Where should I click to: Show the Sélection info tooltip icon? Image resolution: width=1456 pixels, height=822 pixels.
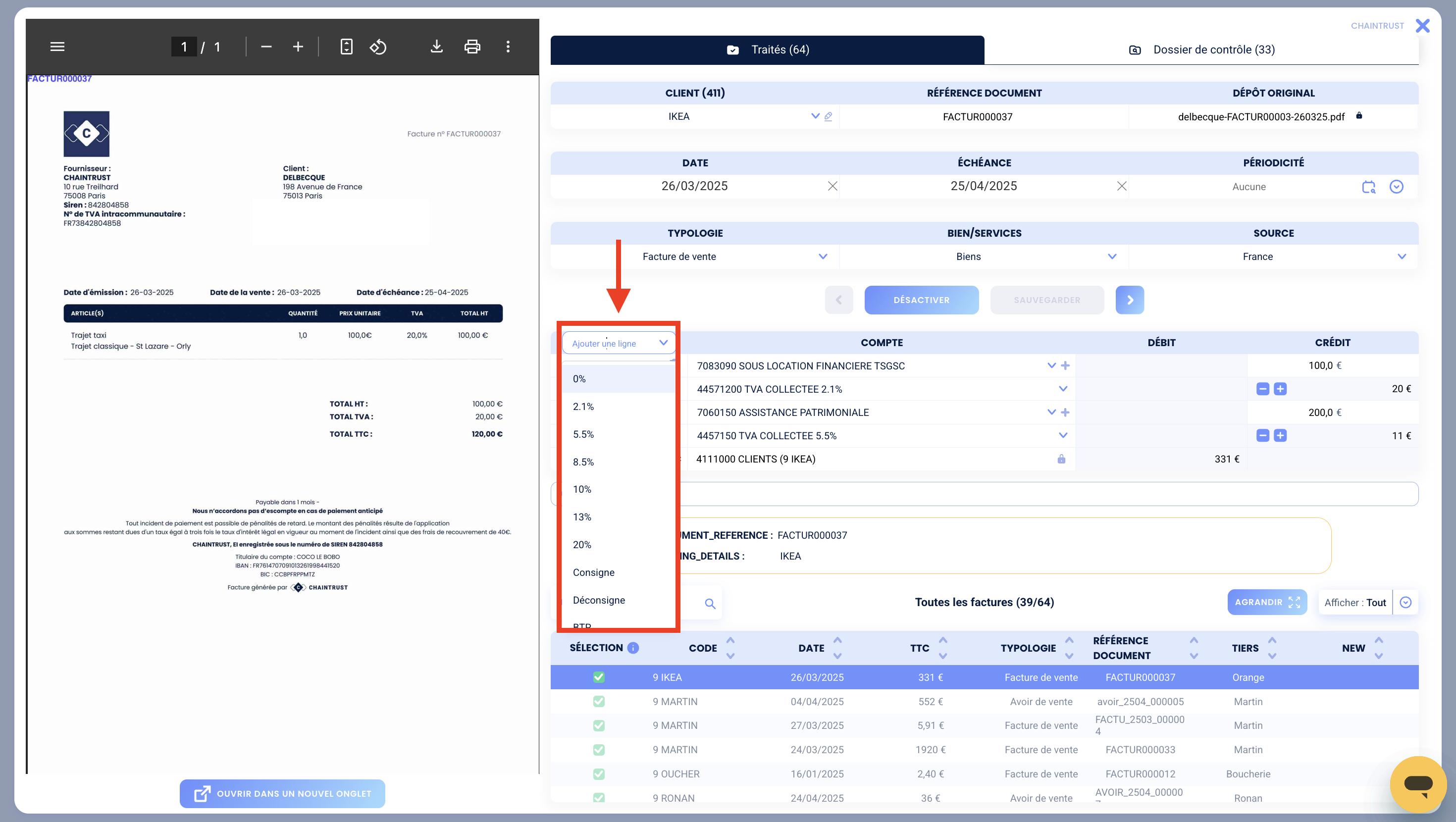pyautogui.click(x=633, y=648)
